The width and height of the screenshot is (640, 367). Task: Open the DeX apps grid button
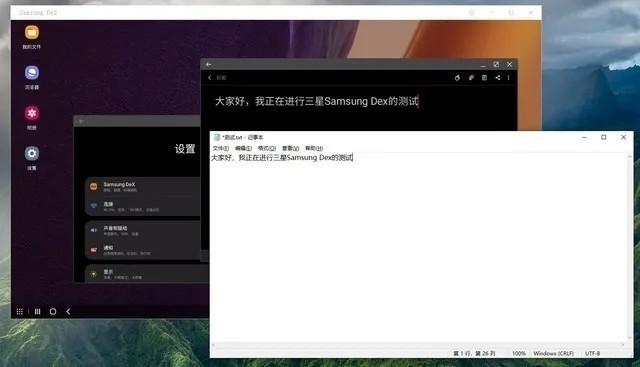20,311
